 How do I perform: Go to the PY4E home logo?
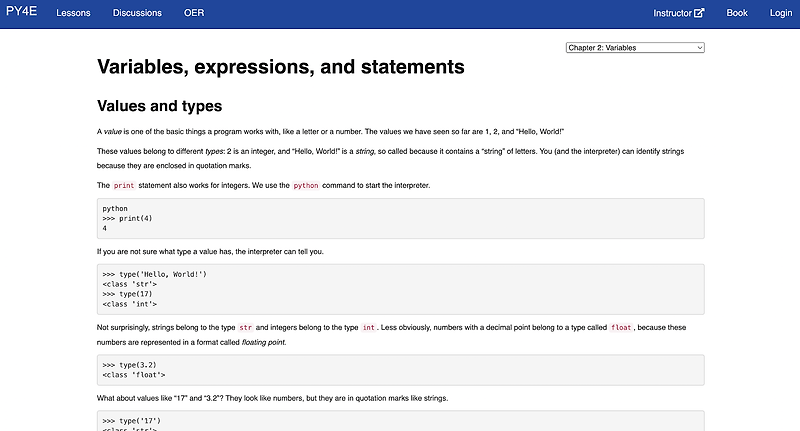21,13
